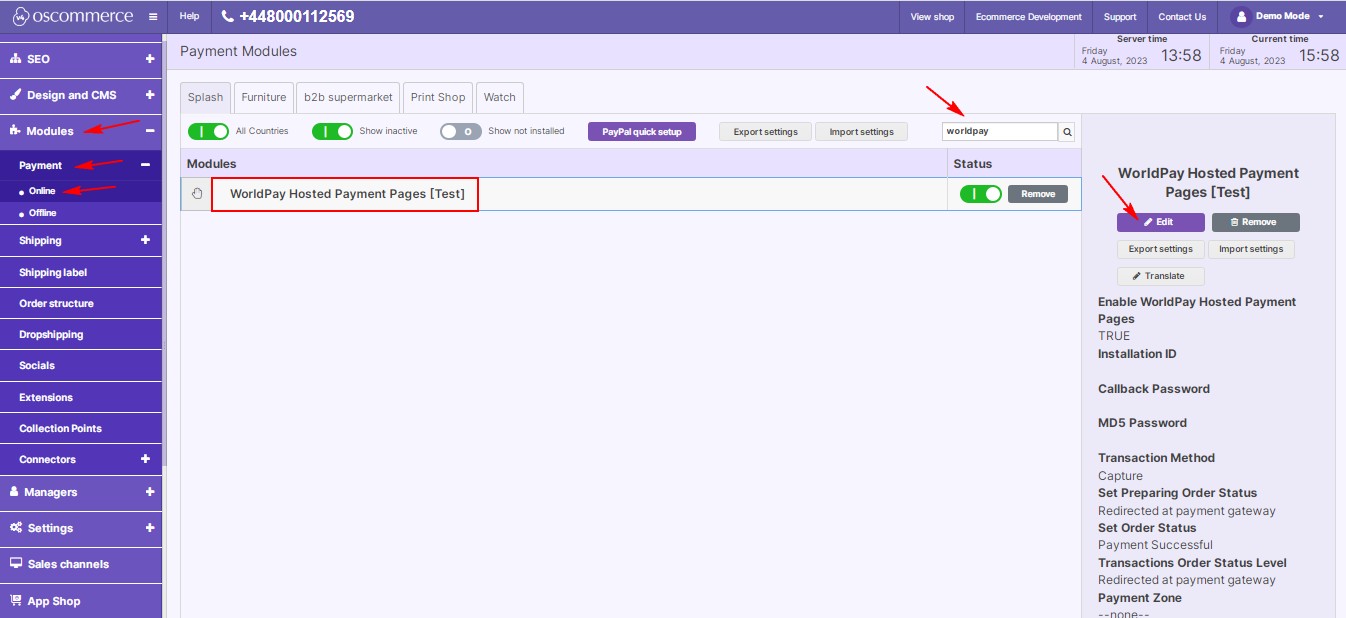The width and height of the screenshot is (1346, 618).
Task: Switch to the Furniture store tab
Action: click(x=263, y=97)
